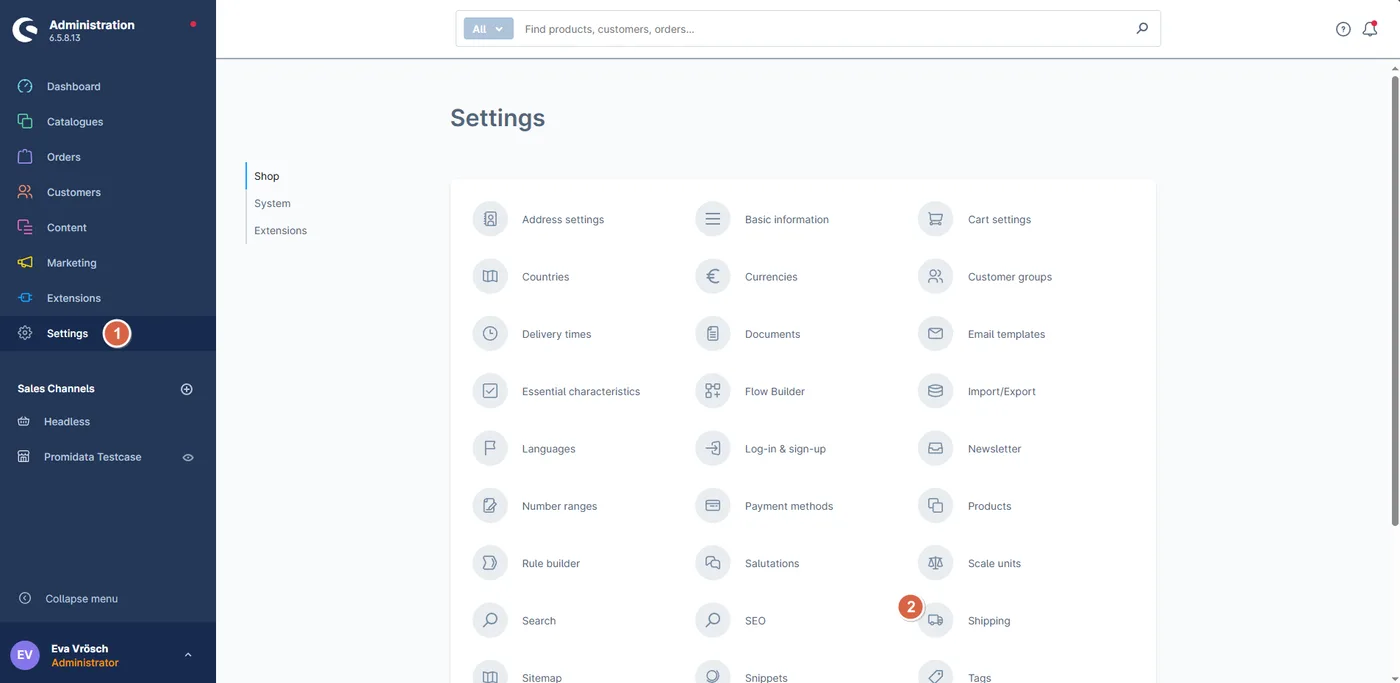Open the Promidata Testcase sales channel
Image resolution: width=1400 pixels, height=683 pixels.
pyautogui.click(x=93, y=457)
